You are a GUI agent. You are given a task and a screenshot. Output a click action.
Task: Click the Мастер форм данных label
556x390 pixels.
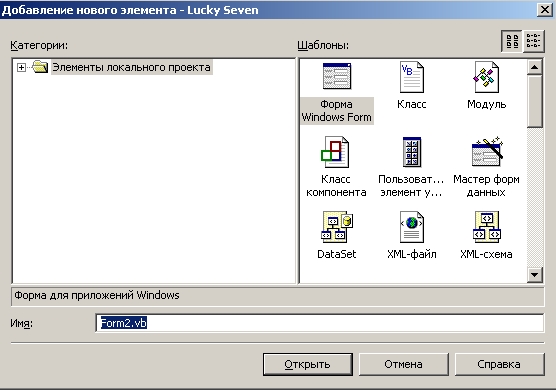click(486, 186)
